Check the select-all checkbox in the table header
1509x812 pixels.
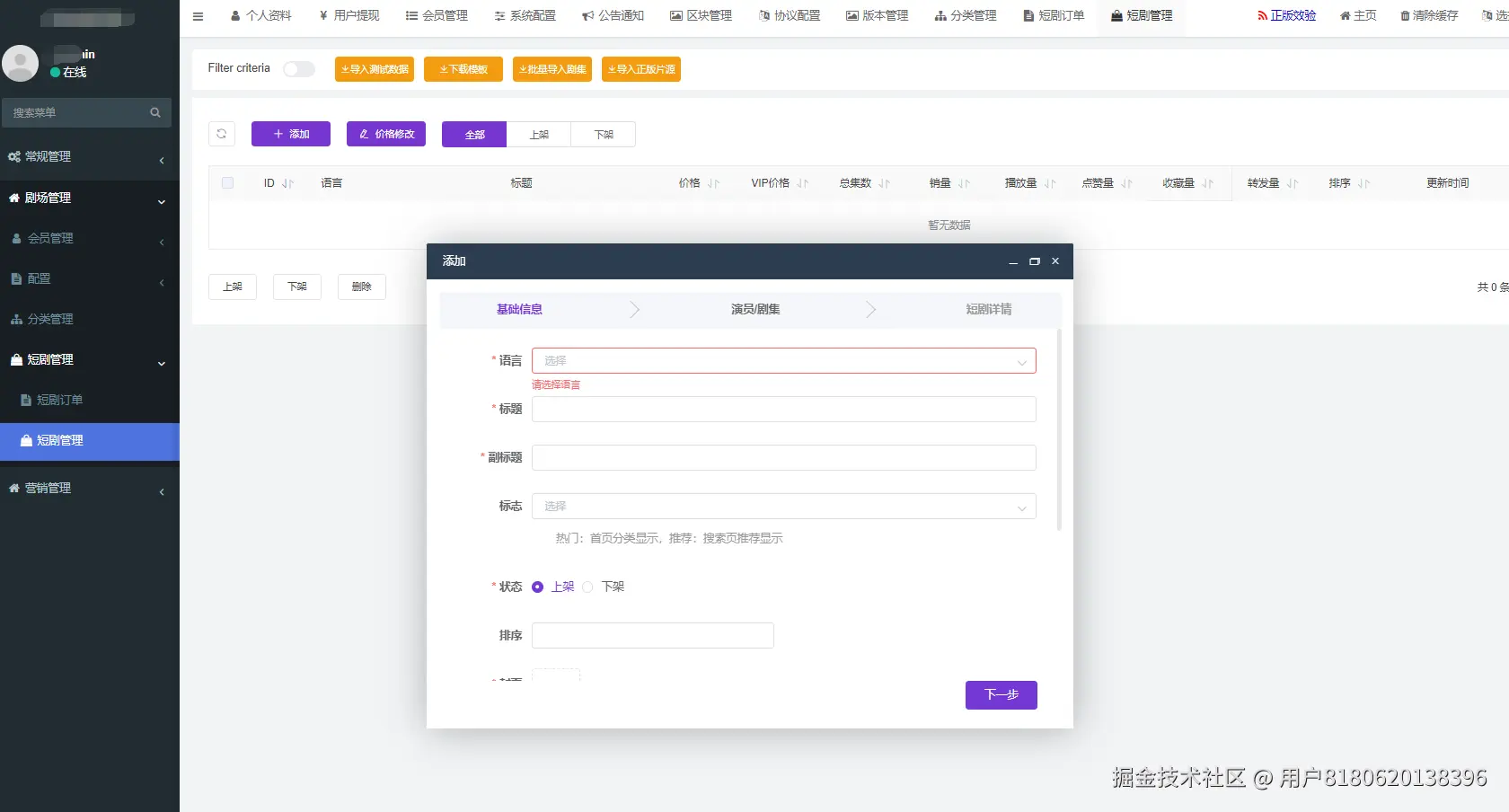click(227, 183)
